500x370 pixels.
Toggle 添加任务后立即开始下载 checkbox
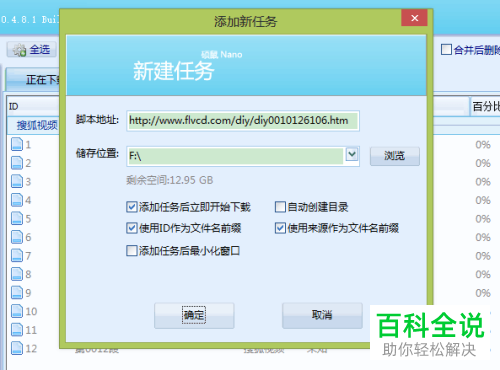point(132,207)
